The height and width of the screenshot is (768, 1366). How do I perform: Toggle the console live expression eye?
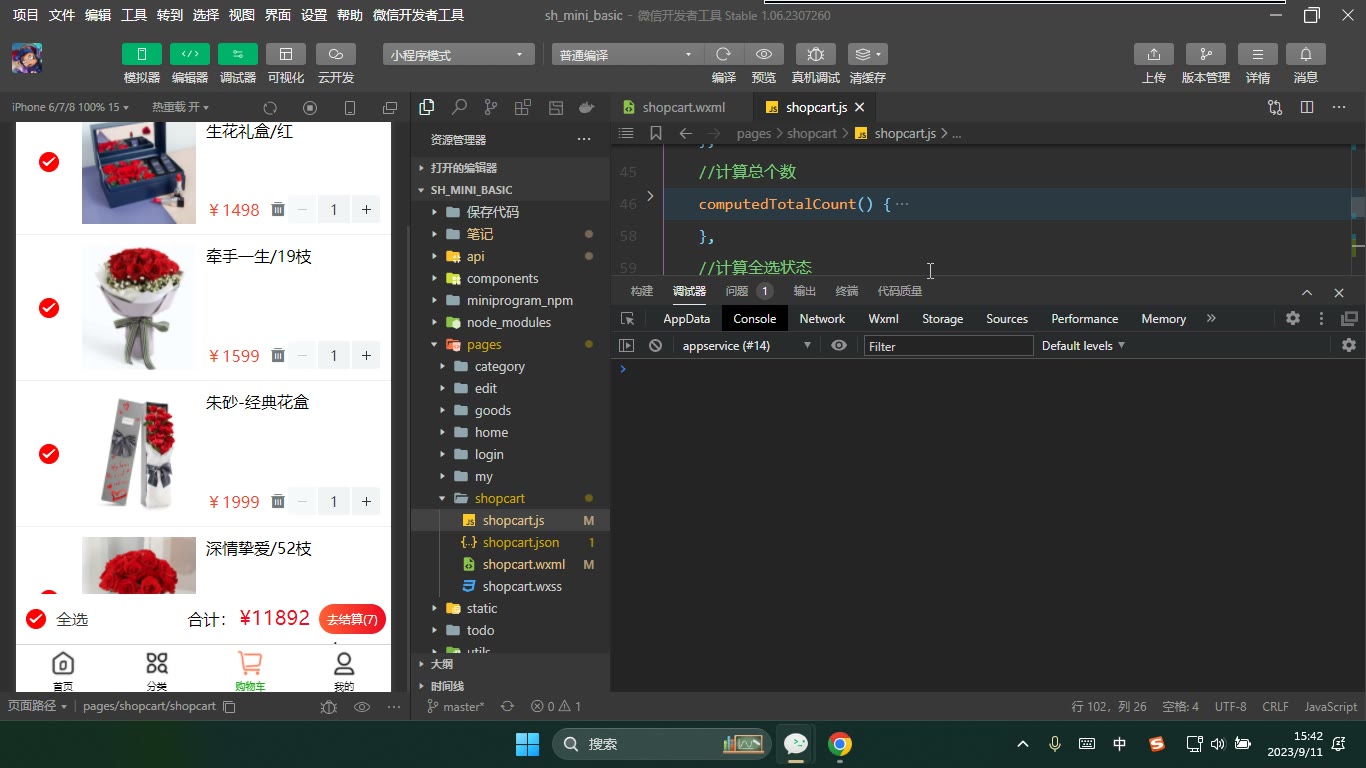839,345
